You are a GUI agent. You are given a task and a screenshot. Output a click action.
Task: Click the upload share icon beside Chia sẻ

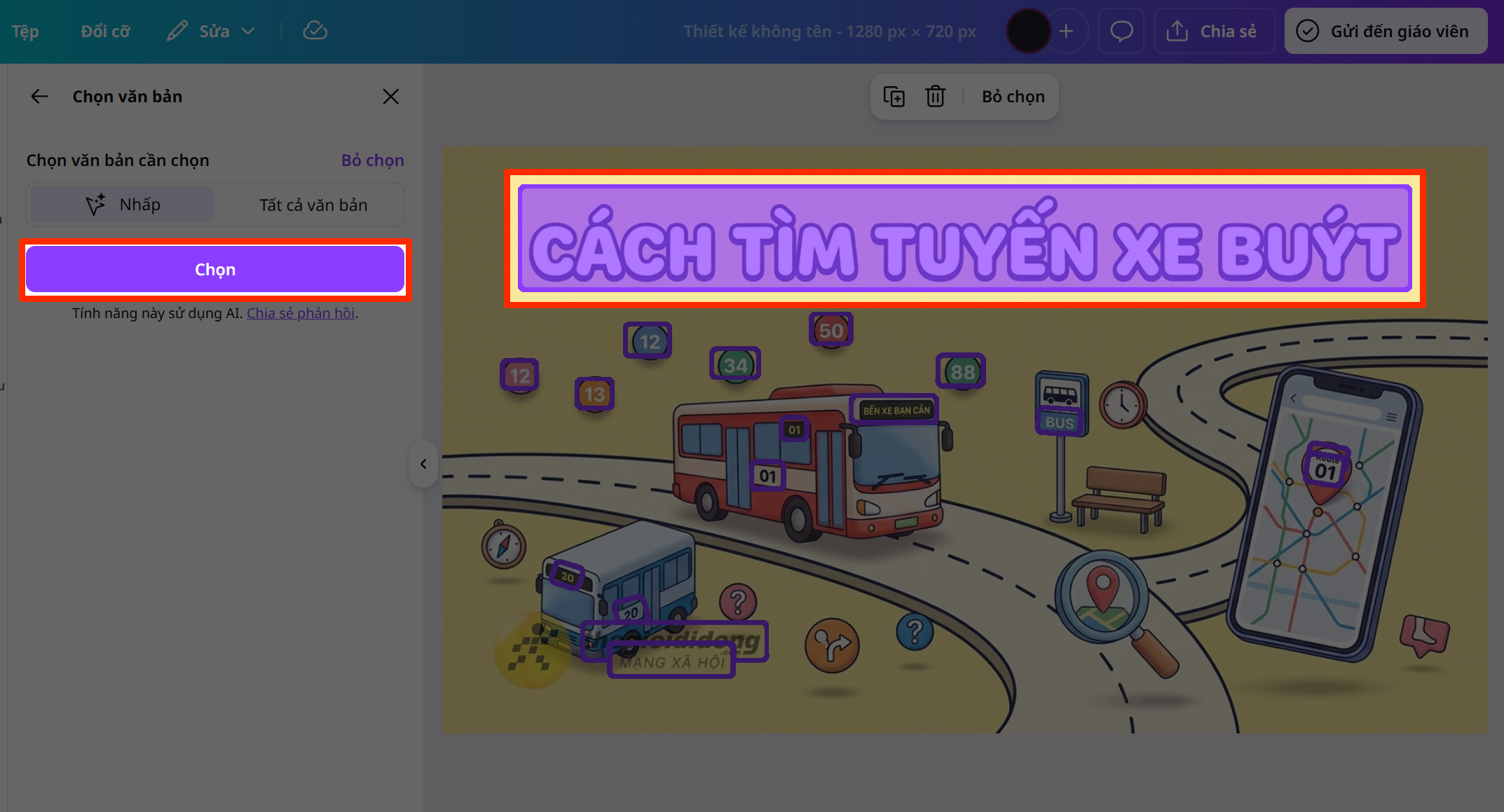tap(1179, 30)
